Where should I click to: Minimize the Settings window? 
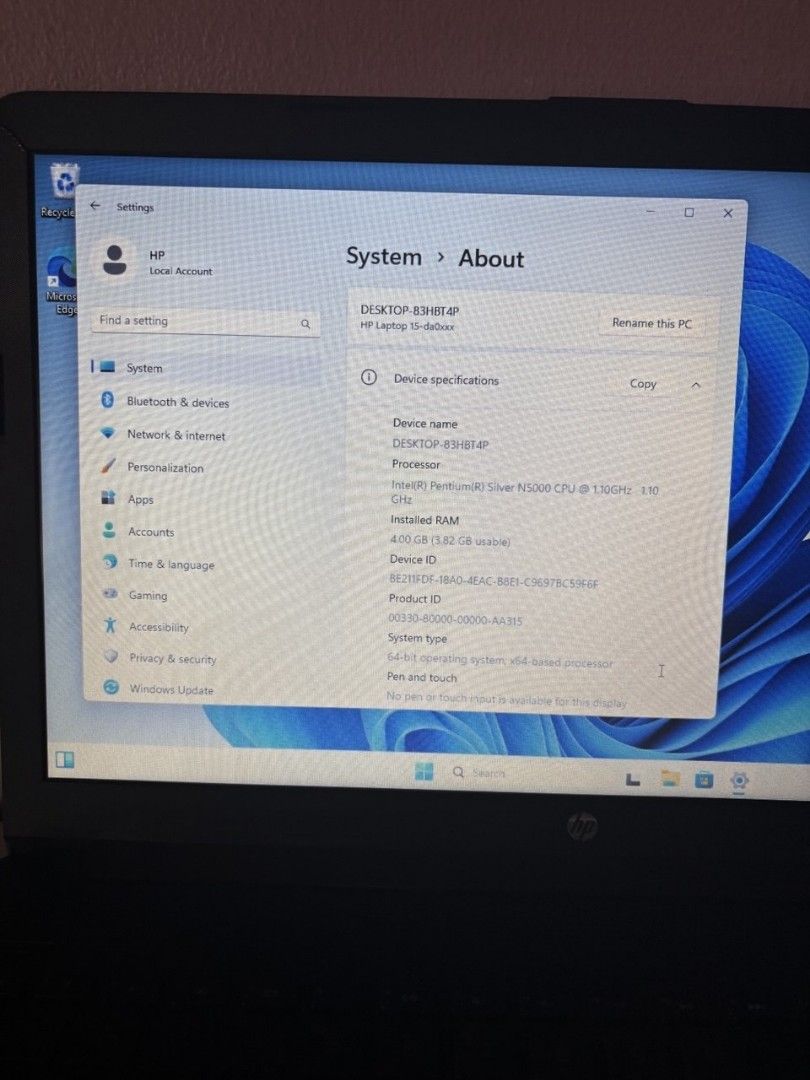(651, 211)
